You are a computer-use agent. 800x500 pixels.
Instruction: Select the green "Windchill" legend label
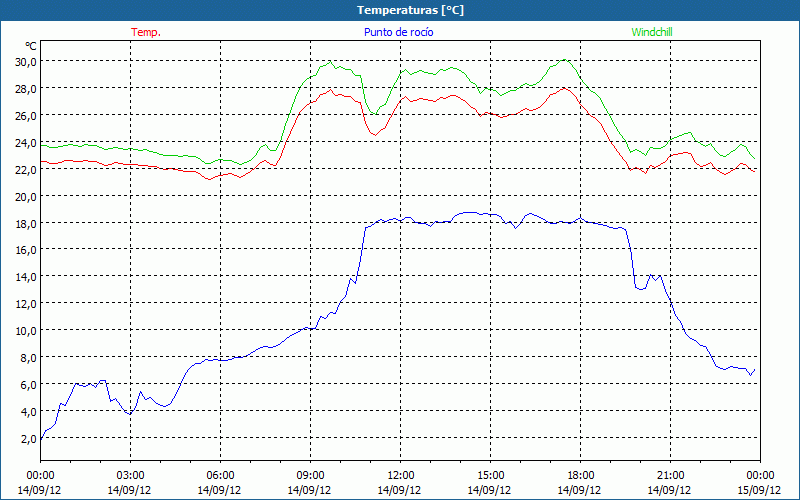(652, 32)
